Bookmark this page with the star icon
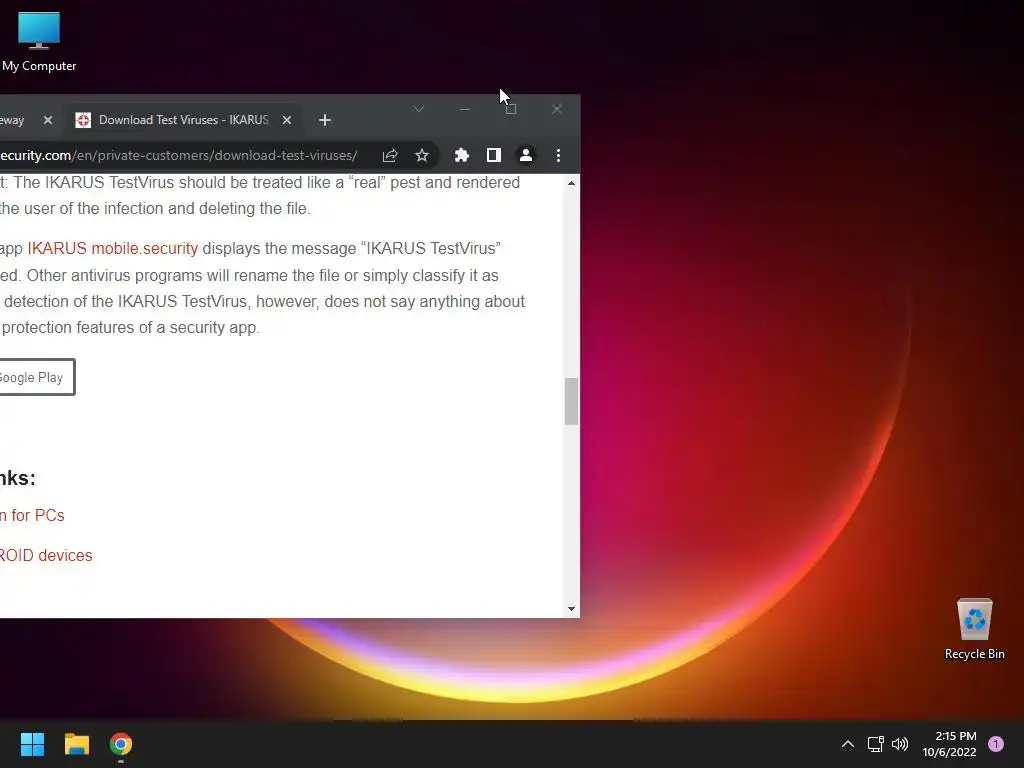The height and width of the screenshot is (768, 1024). coord(422,155)
